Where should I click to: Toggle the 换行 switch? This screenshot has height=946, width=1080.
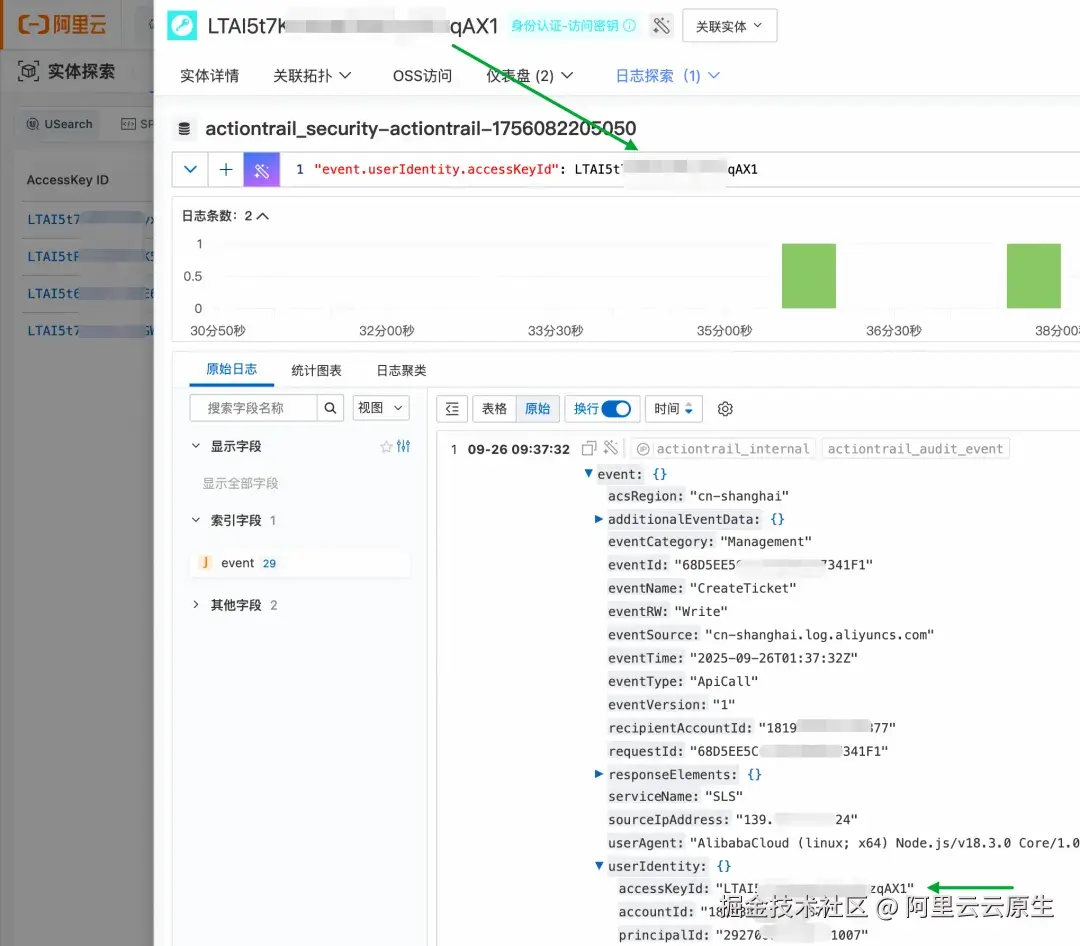coord(616,409)
